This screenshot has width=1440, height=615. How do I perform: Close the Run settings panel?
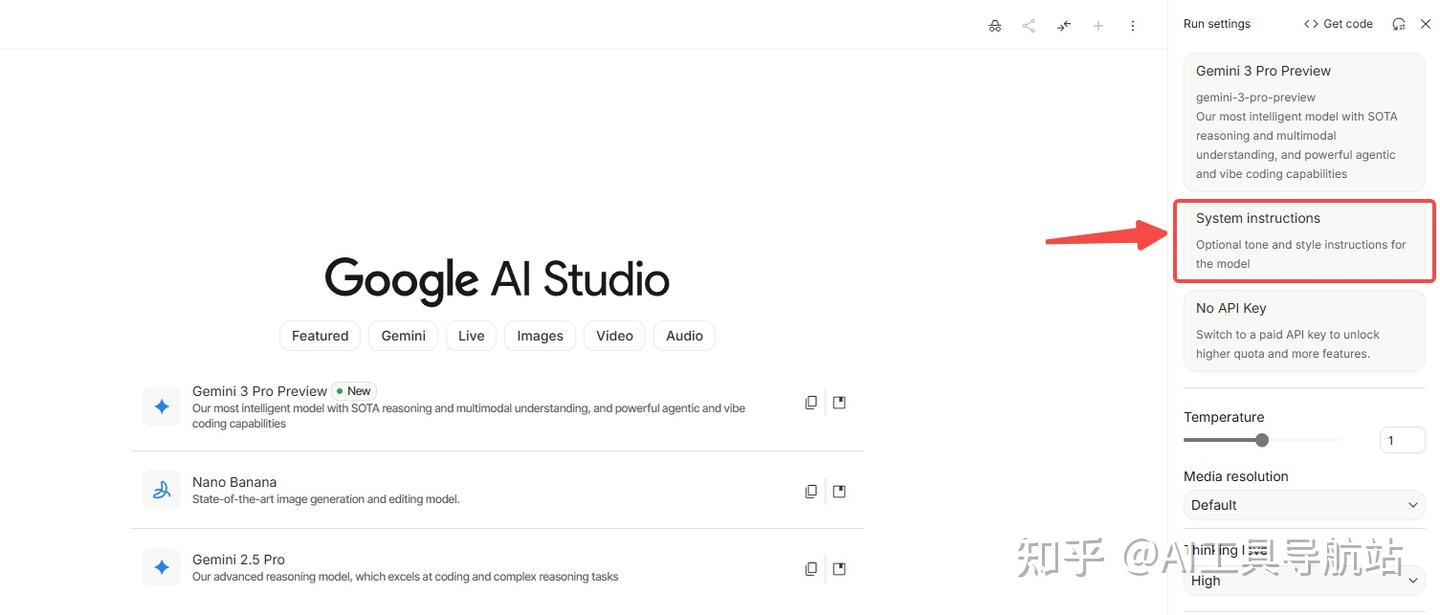1425,24
